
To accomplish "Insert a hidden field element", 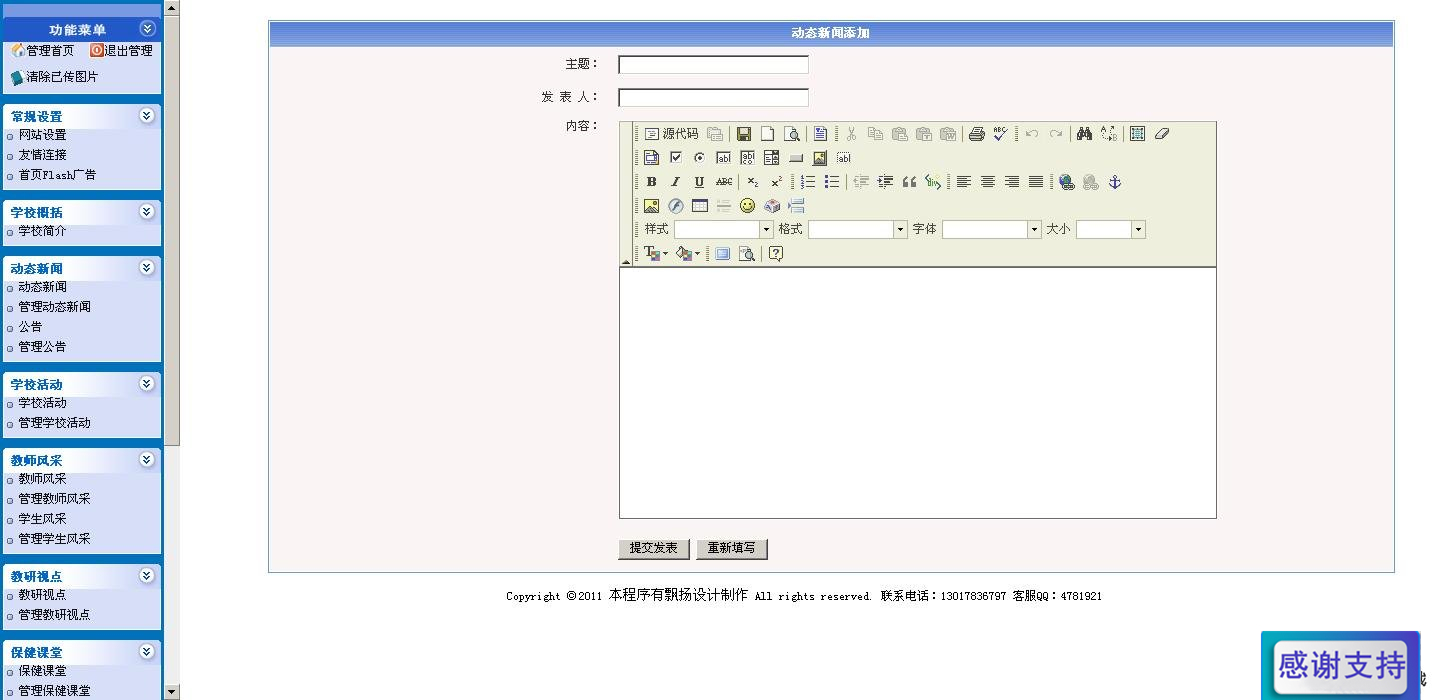I will [x=843, y=158].
